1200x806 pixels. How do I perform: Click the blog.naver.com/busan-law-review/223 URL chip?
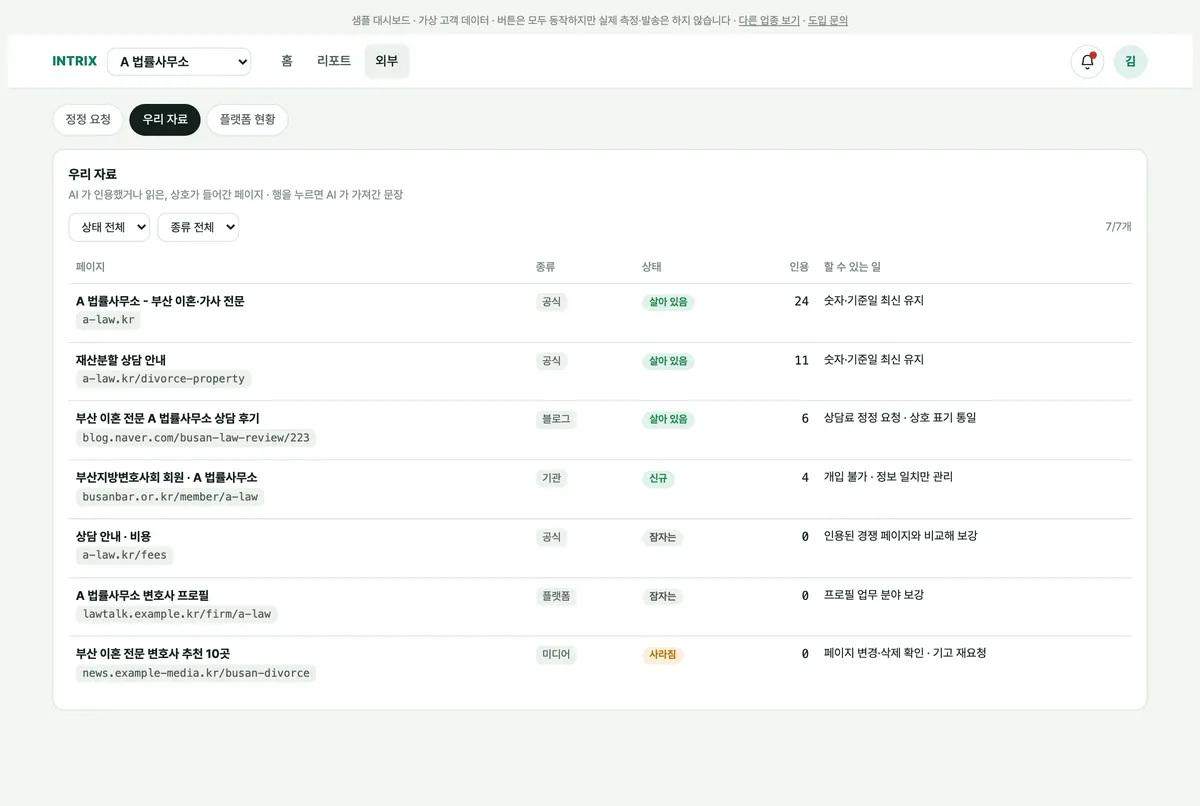(x=196, y=438)
